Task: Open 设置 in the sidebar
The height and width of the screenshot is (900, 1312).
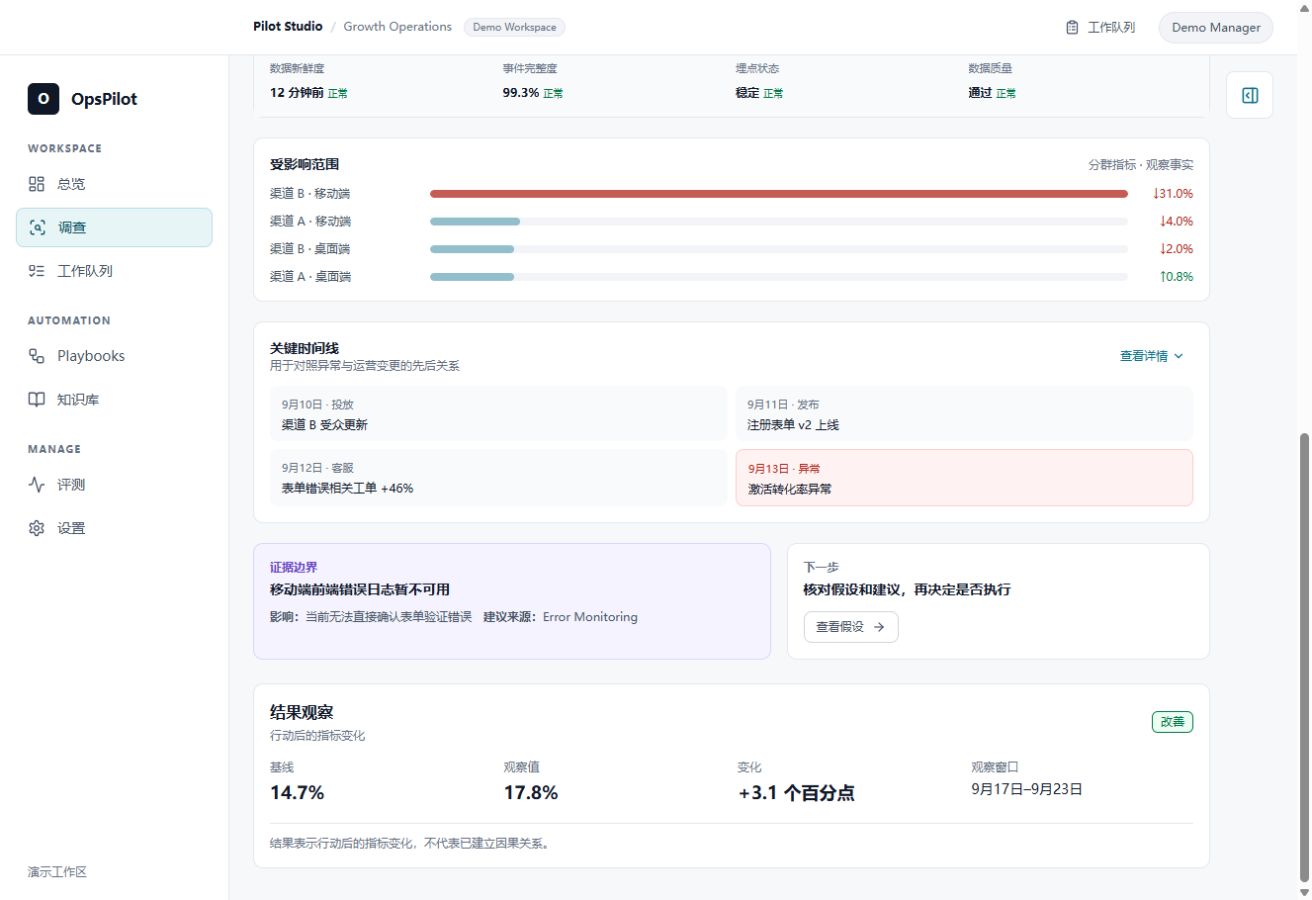Action: click(x=114, y=528)
